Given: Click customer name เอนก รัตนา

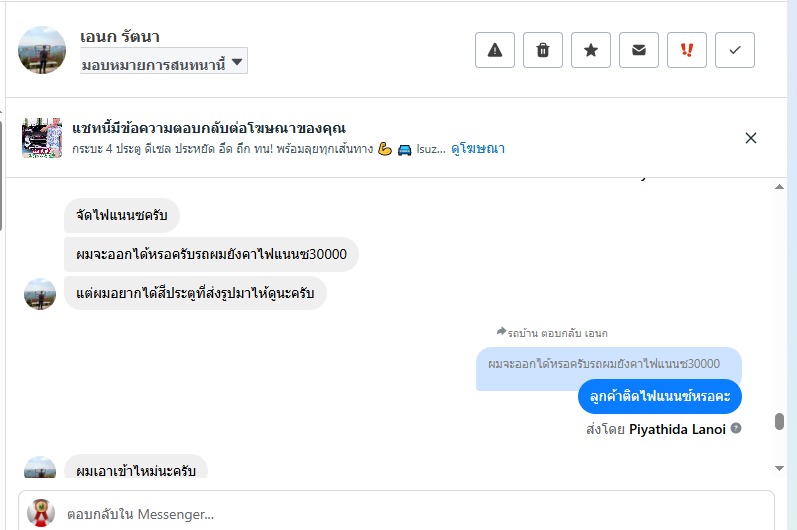Looking at the screenshot, I should (x=120, y=37).
